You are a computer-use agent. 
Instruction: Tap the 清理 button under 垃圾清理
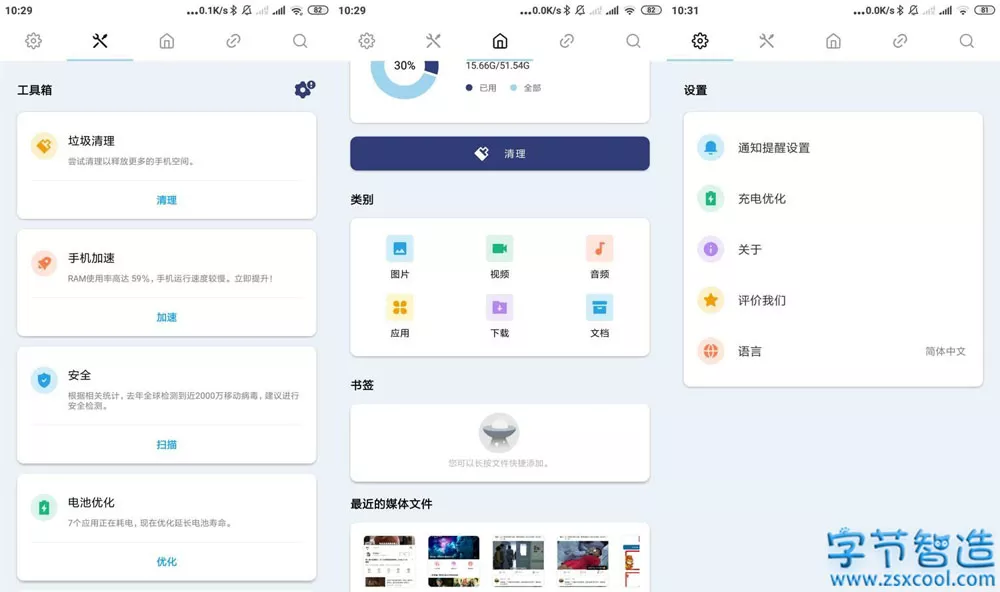(166, 200)
